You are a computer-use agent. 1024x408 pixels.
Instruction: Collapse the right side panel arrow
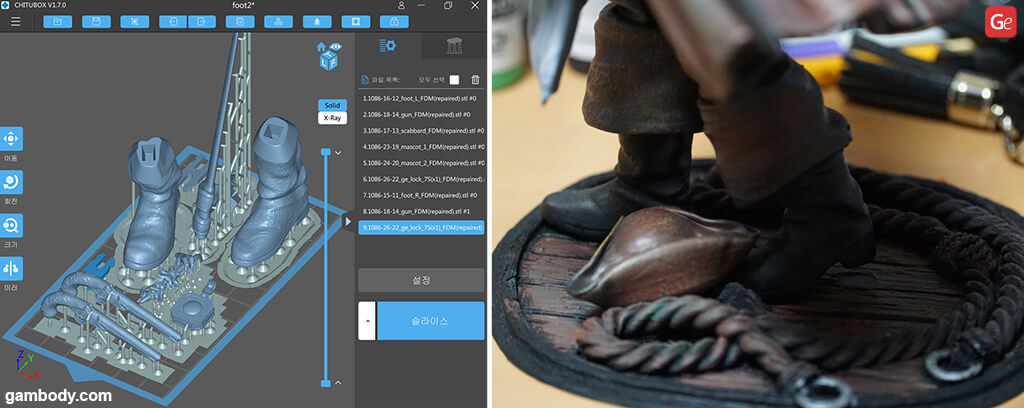[347, 221]
